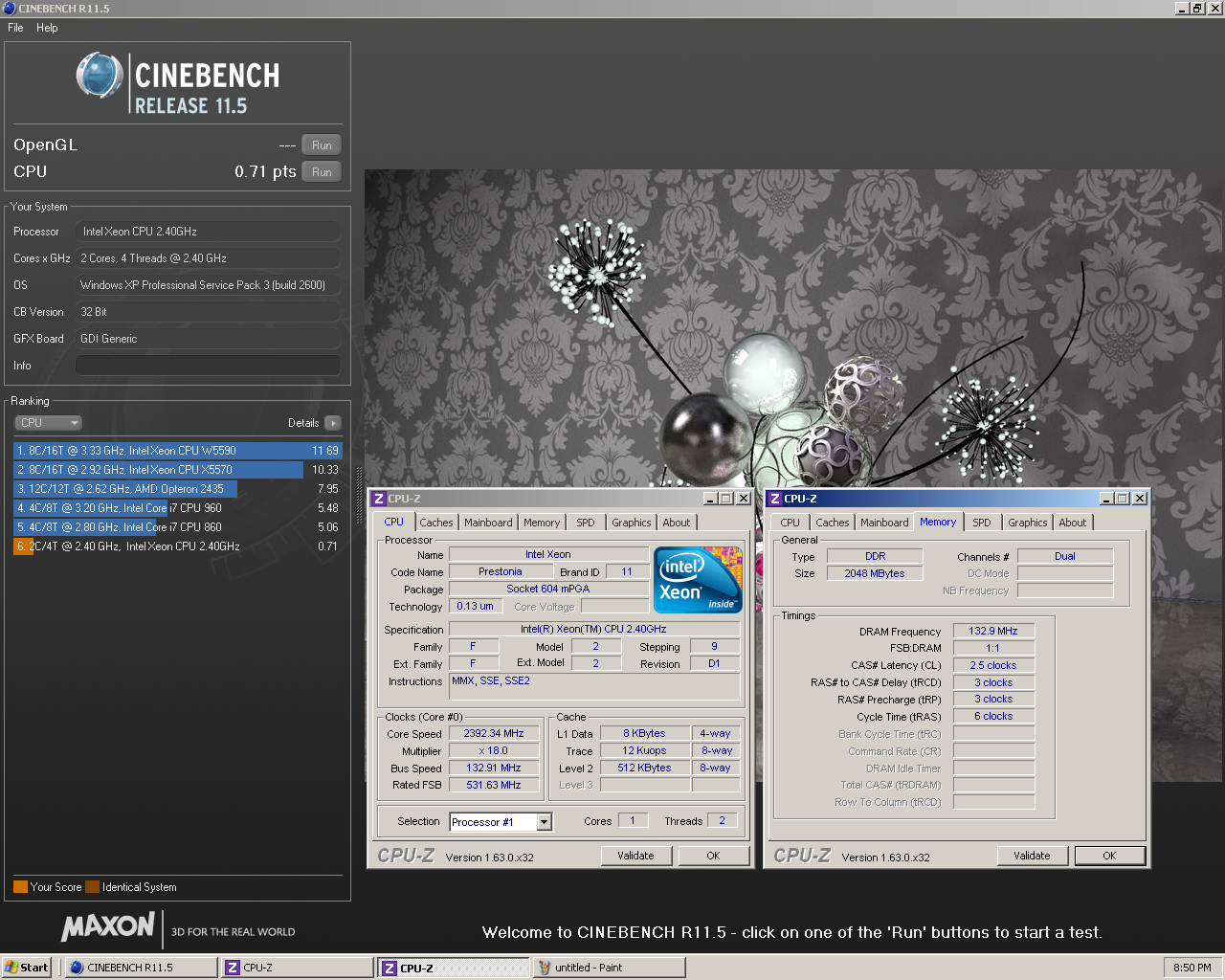Click the memory Type DDR field
The height and width of the screenshot is (980, 1225).
click(875, 557)
